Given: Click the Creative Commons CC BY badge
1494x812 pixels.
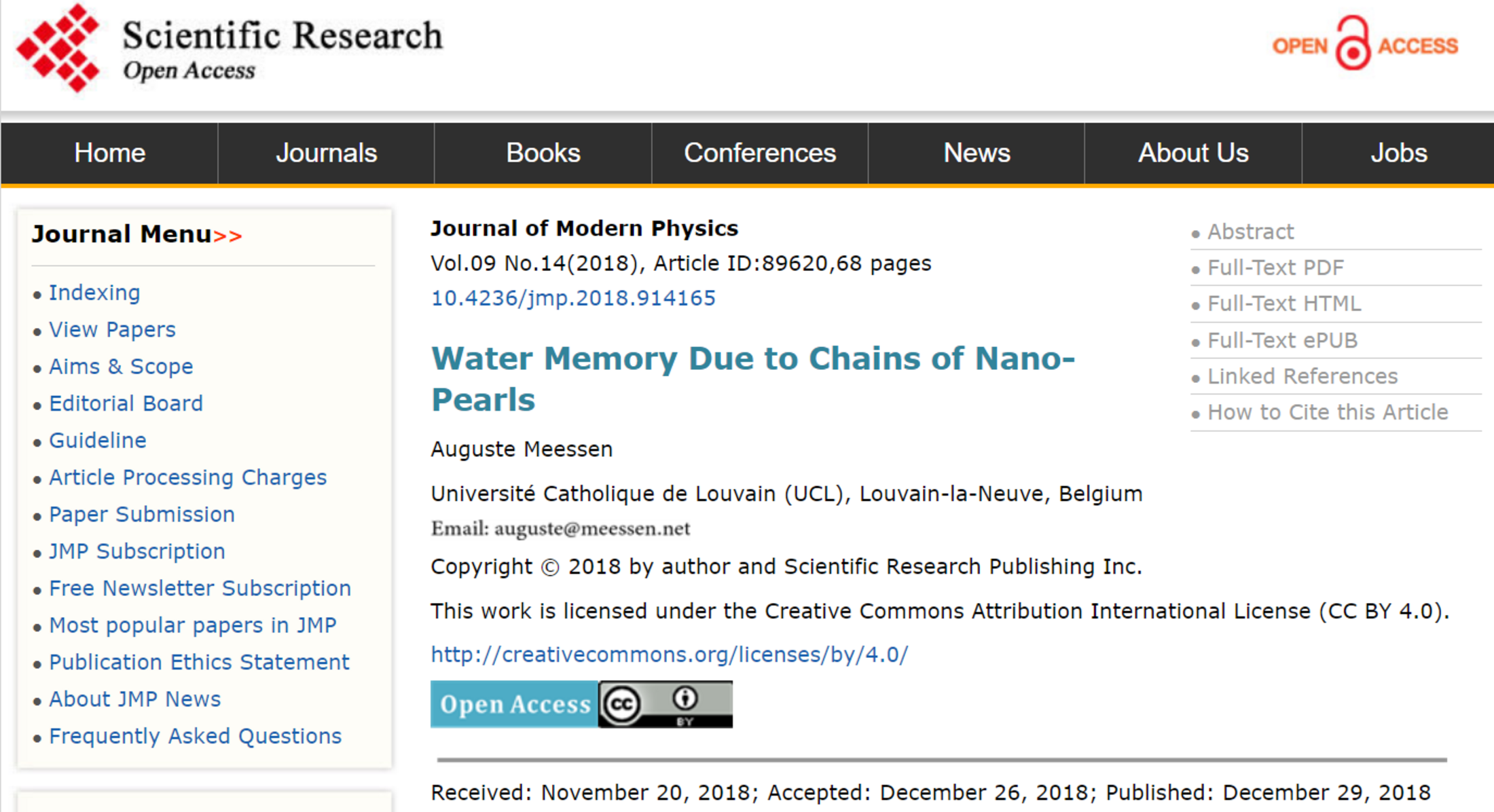Looking at the screenshot, I should pos(666,704).
